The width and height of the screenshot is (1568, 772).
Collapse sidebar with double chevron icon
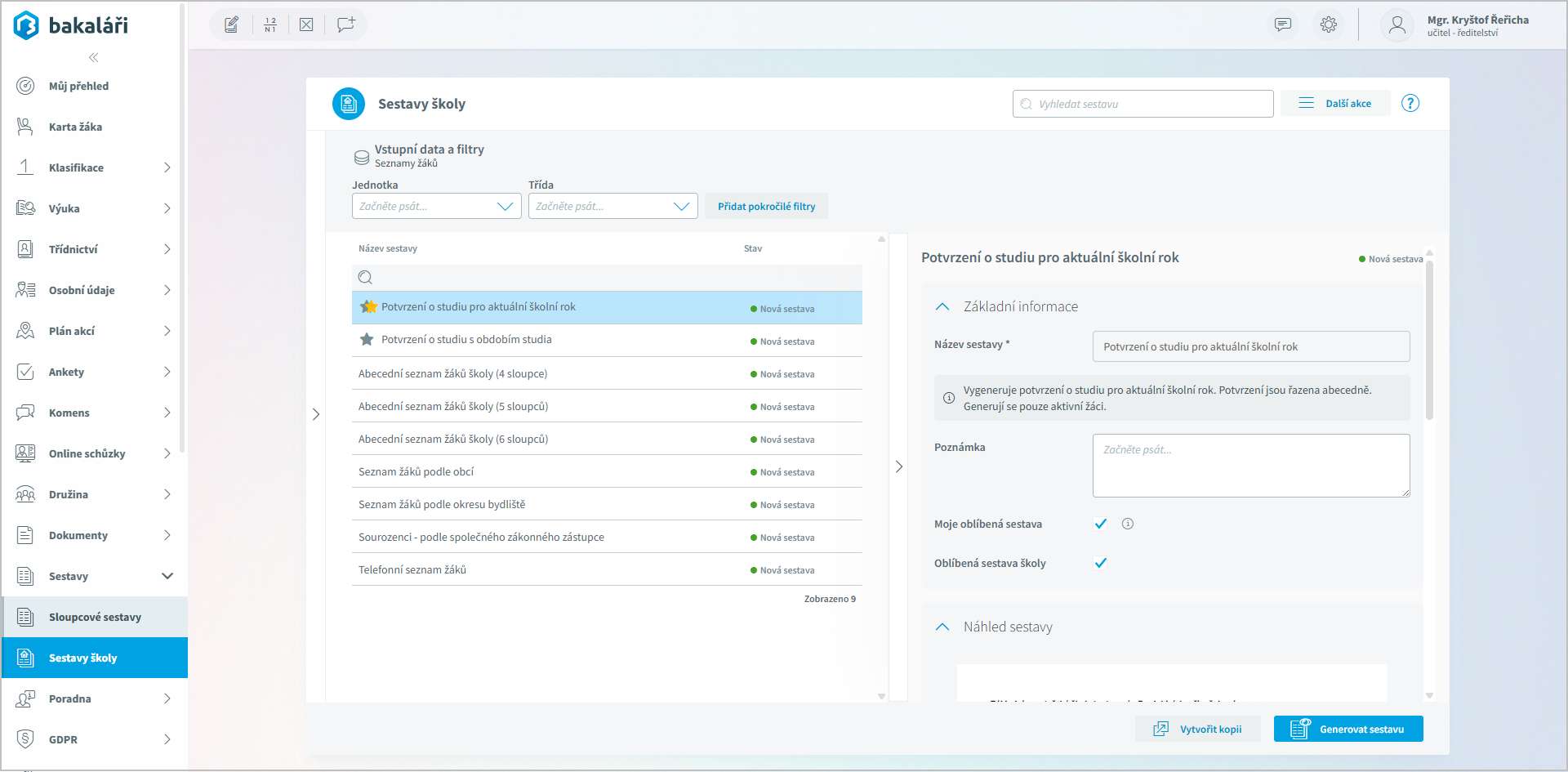(94, 57)
